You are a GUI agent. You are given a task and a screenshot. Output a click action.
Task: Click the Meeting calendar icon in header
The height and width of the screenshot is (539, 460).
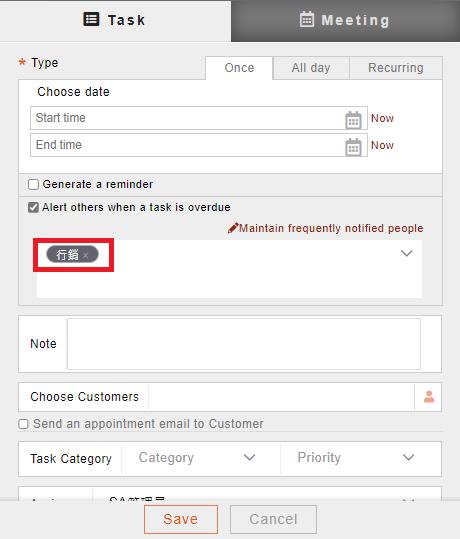(307, 19)
